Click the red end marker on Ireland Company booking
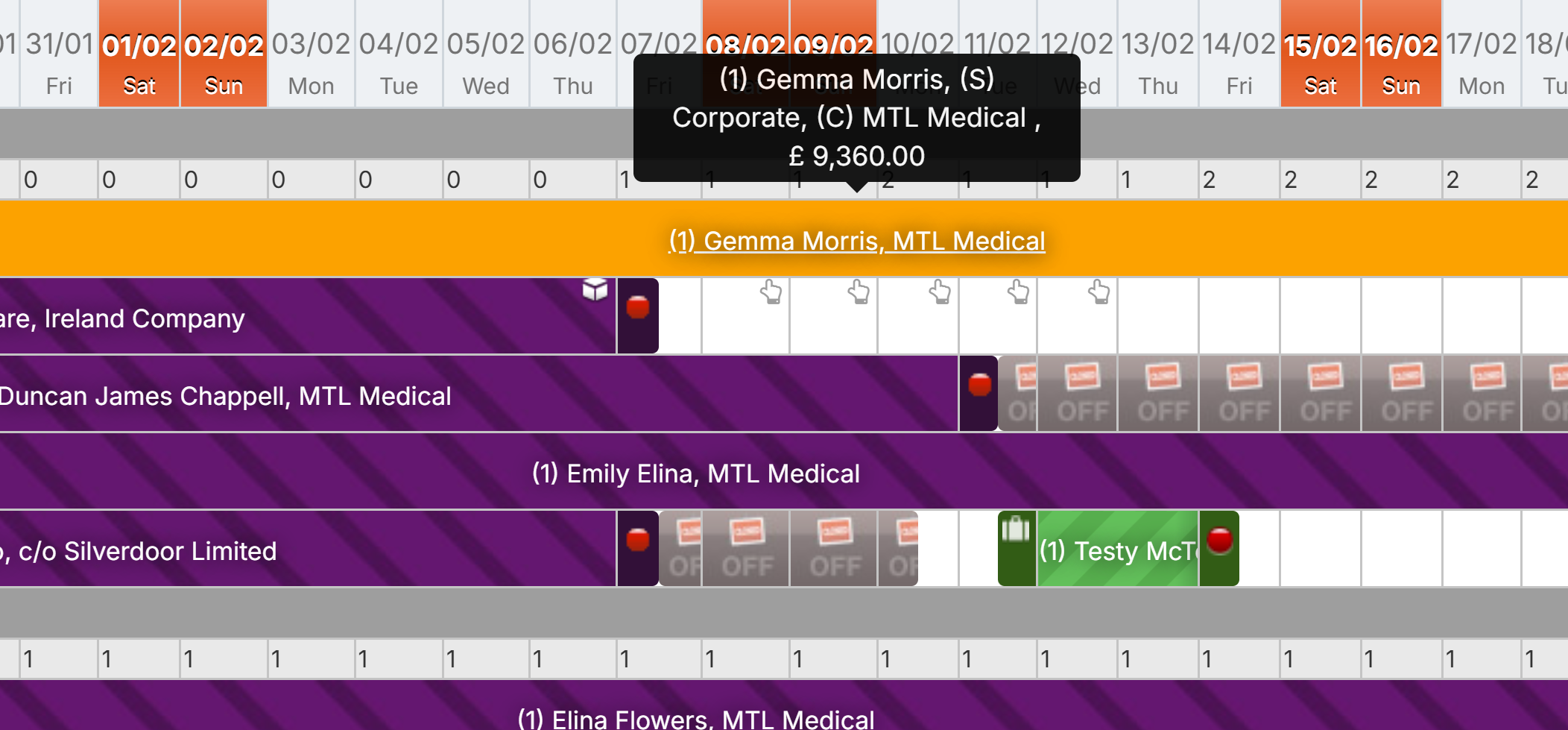 [x=638, y=307]
